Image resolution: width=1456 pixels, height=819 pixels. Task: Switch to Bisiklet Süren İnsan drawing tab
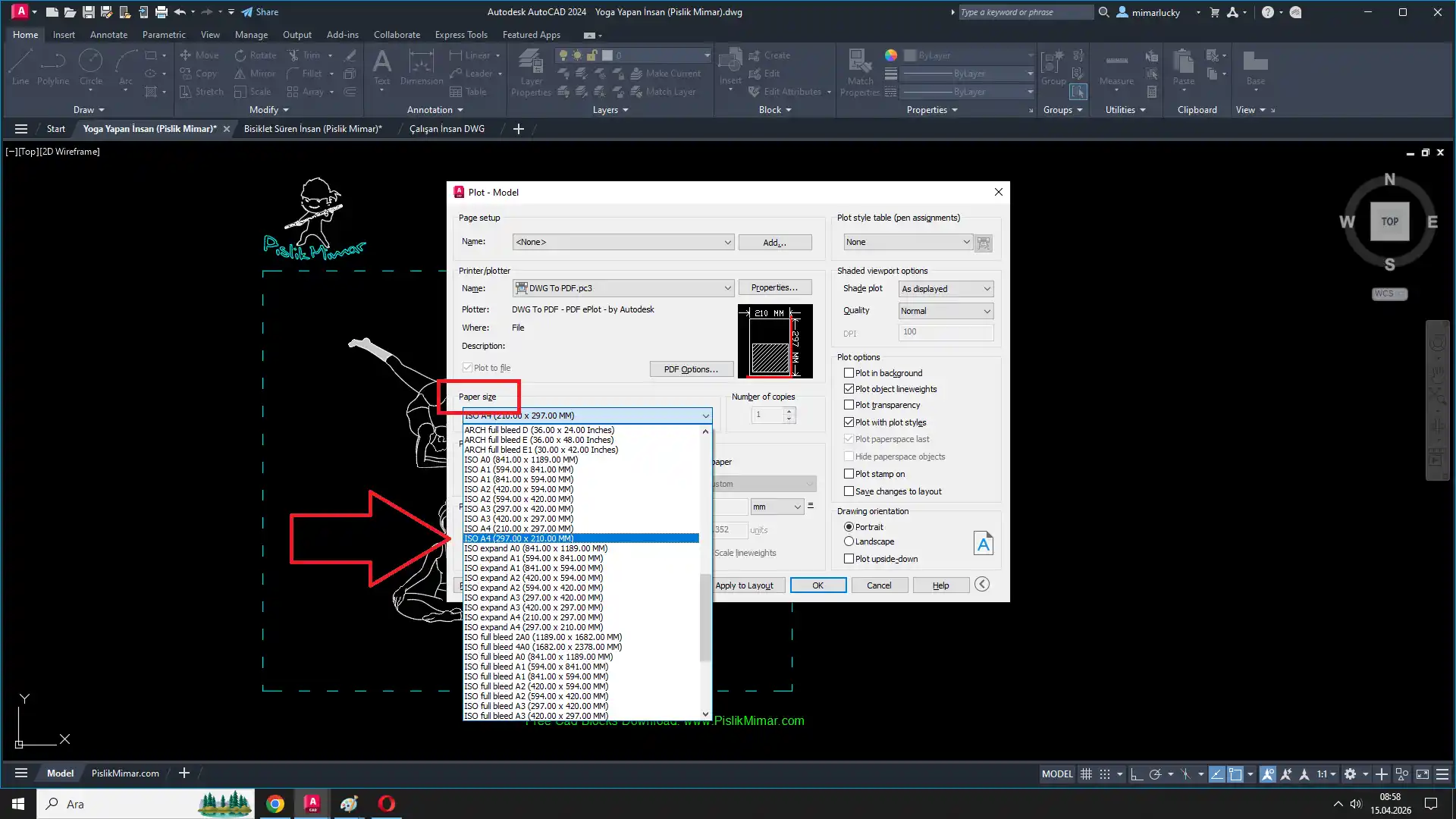click(x=312, y=129)
